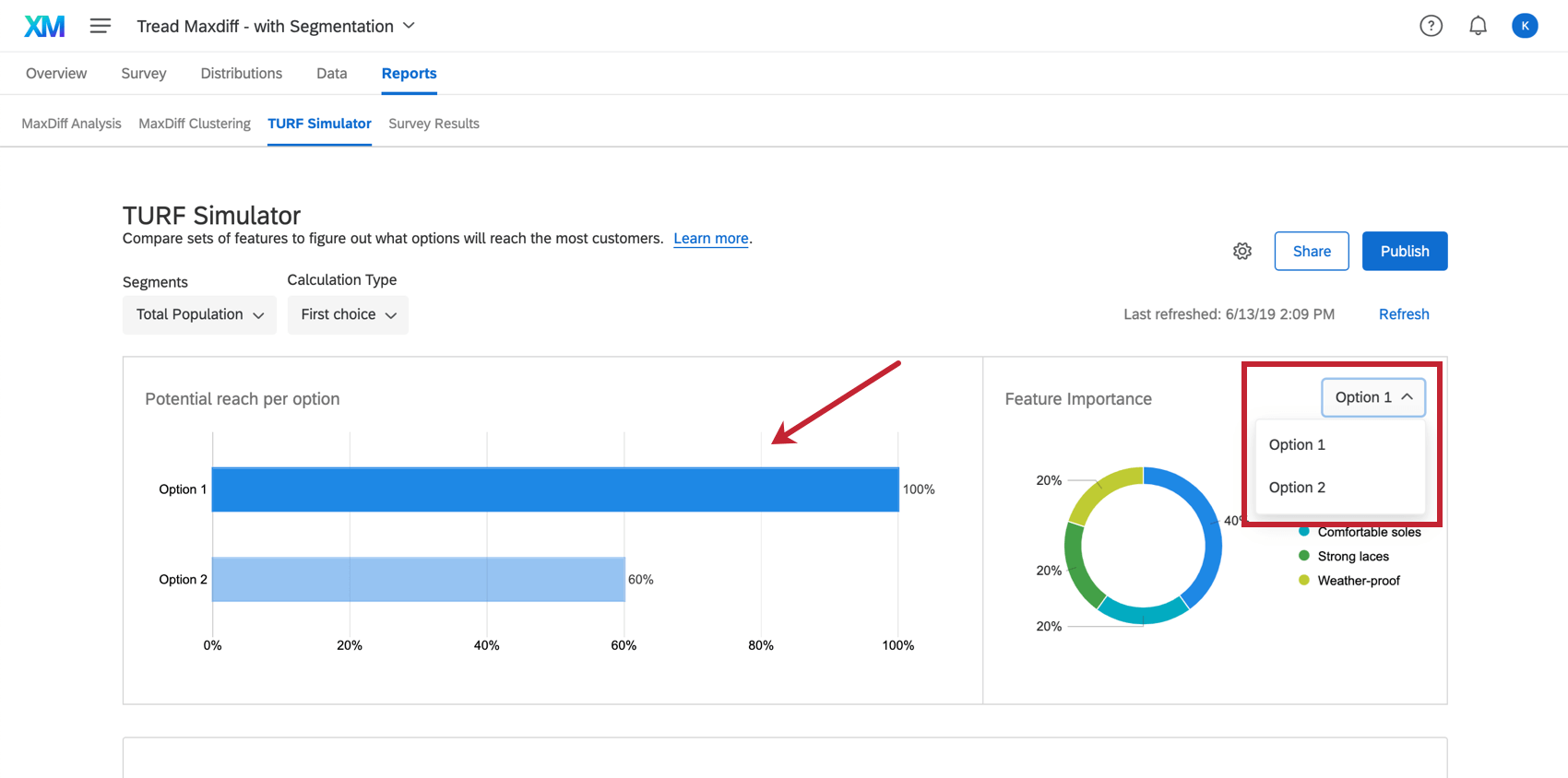Open the user account avatar
1568x778 pixels.
click(1525, 26)
